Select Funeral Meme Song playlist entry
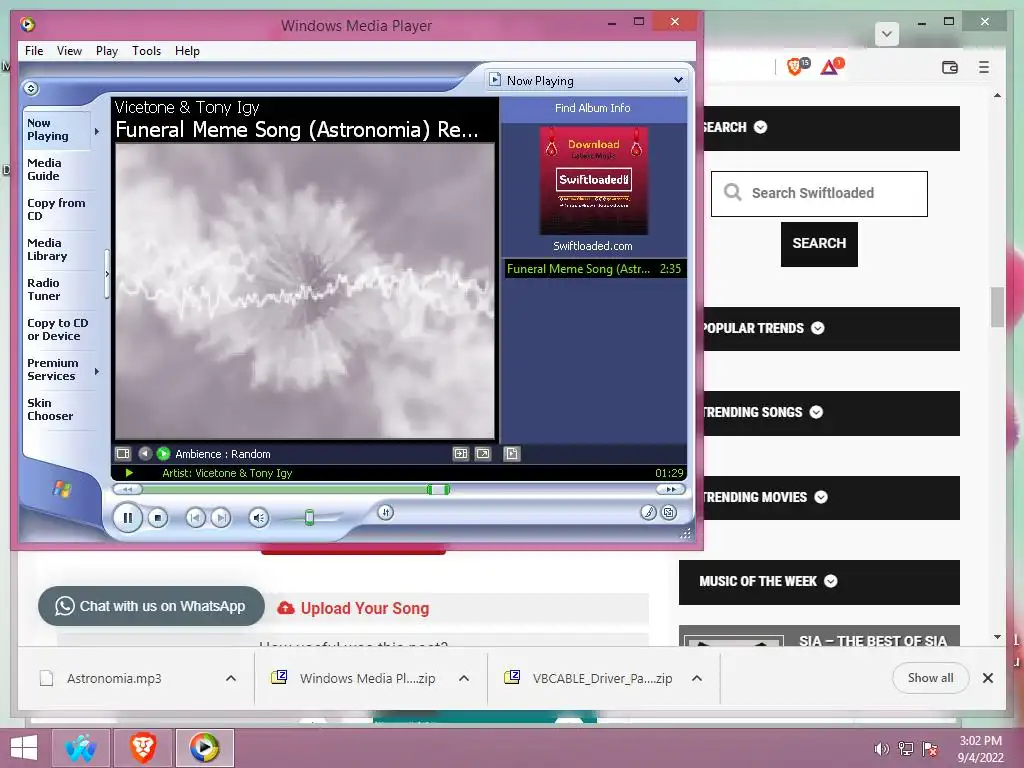The image size is (1024, 768). [594, 268]
